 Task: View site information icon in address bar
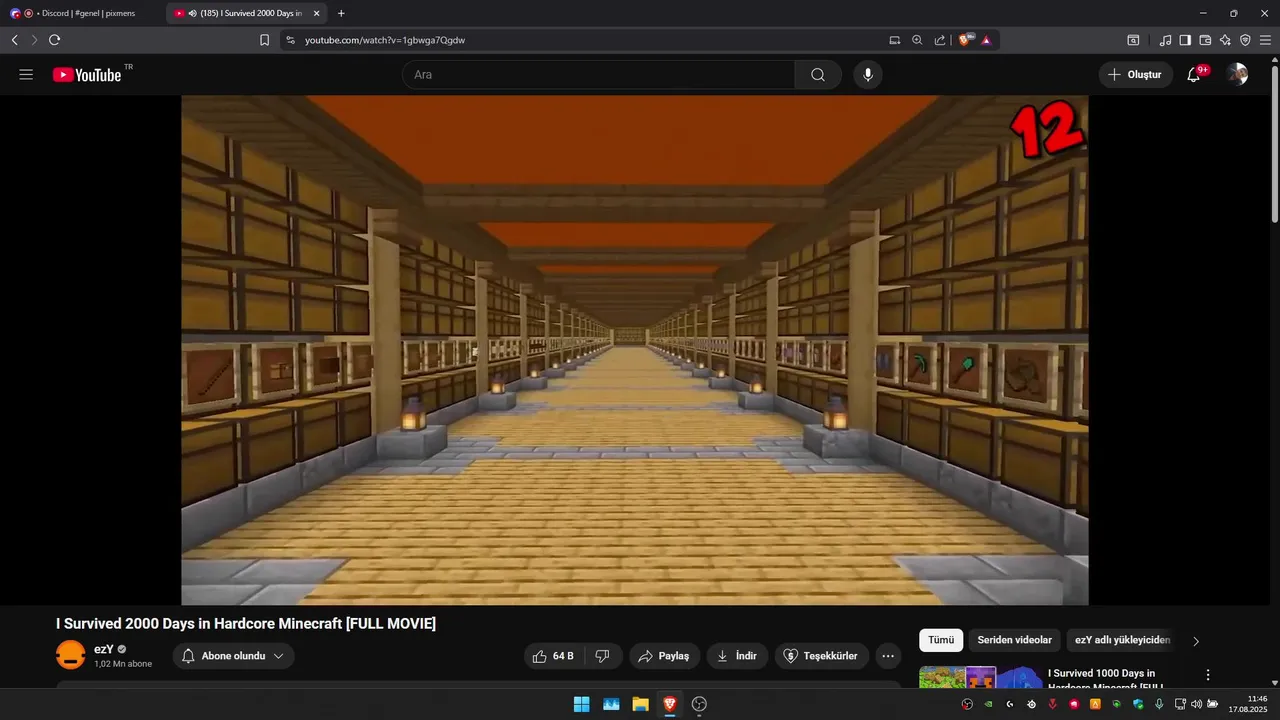pos(290,40)
